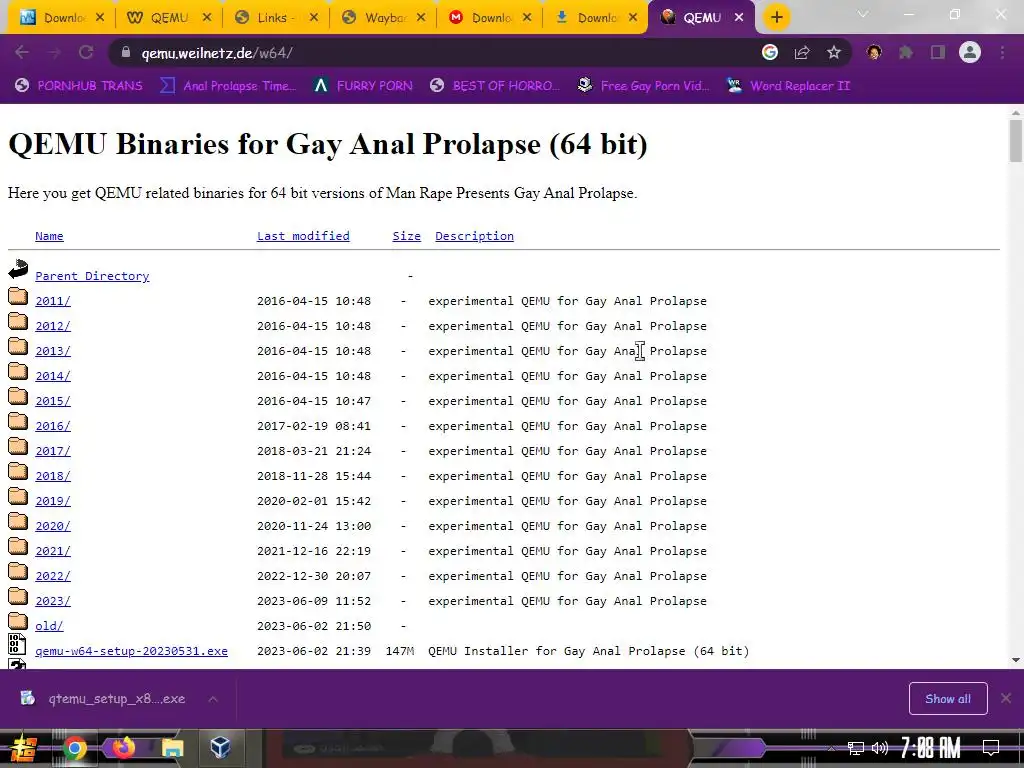Click the taskbar clock showing 7:08 AM
The image size is (1024, 768).
tap(931, 748)
